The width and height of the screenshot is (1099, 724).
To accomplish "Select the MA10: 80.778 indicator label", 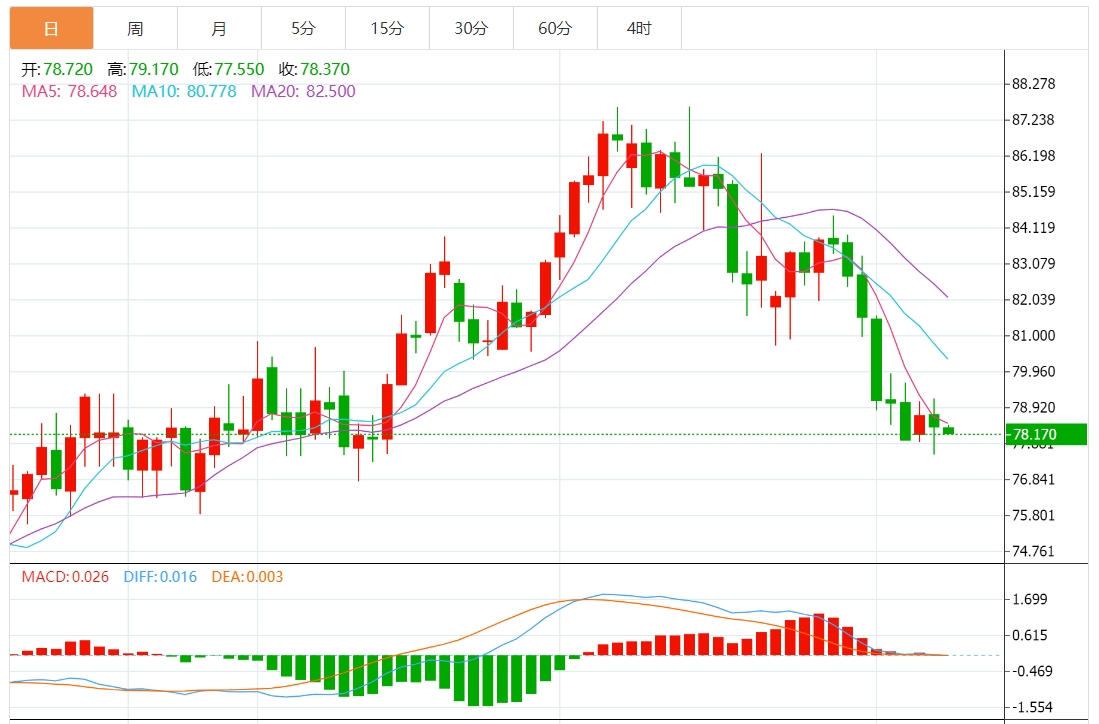I will coord(184,91).
